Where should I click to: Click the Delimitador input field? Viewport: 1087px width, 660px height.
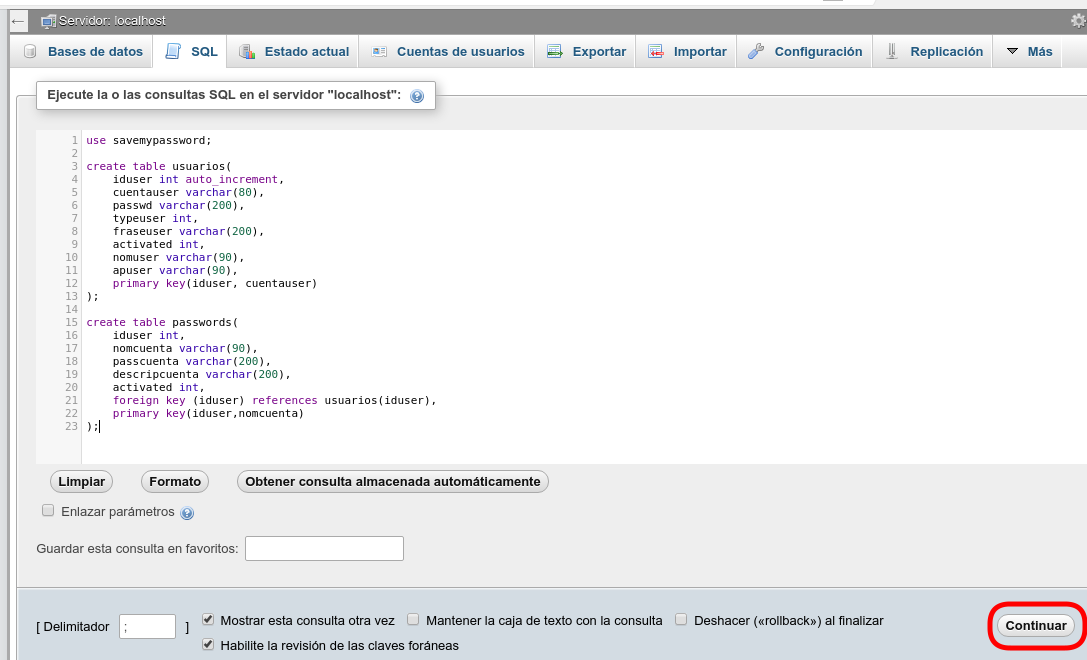pyautogui.click(x=148, y=627)
